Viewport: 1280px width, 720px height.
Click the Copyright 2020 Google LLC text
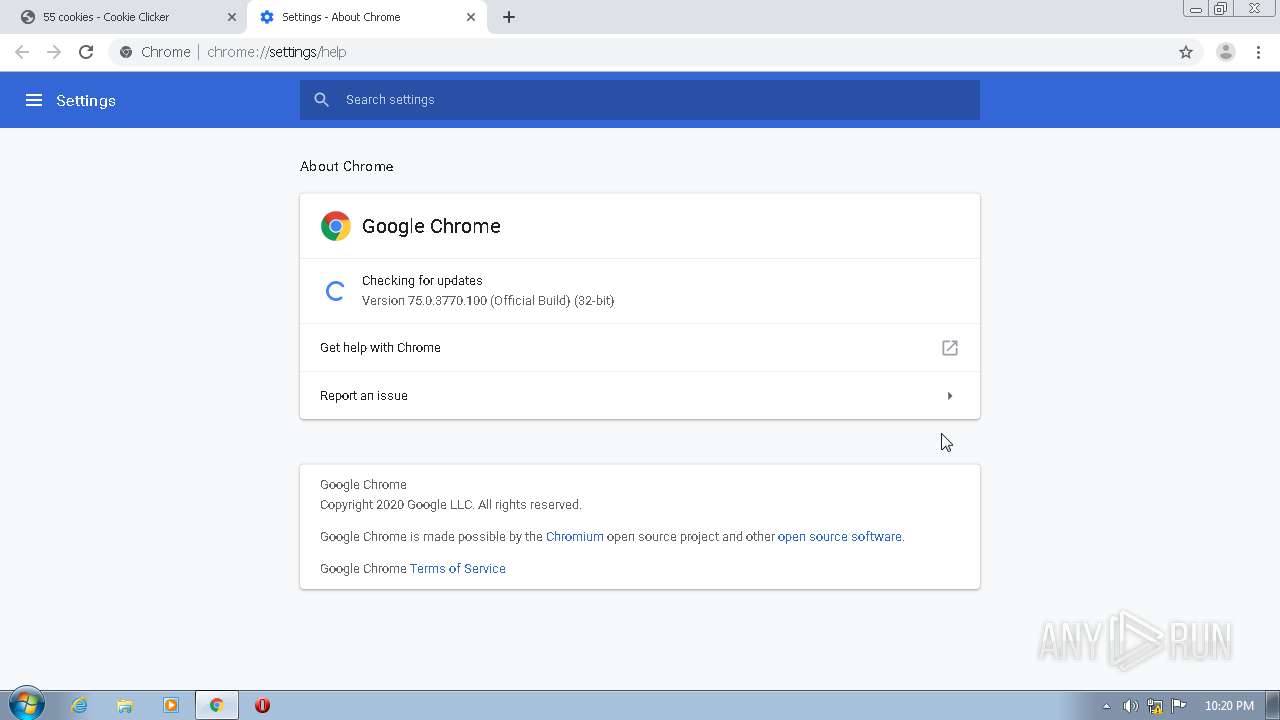(450, 505)
